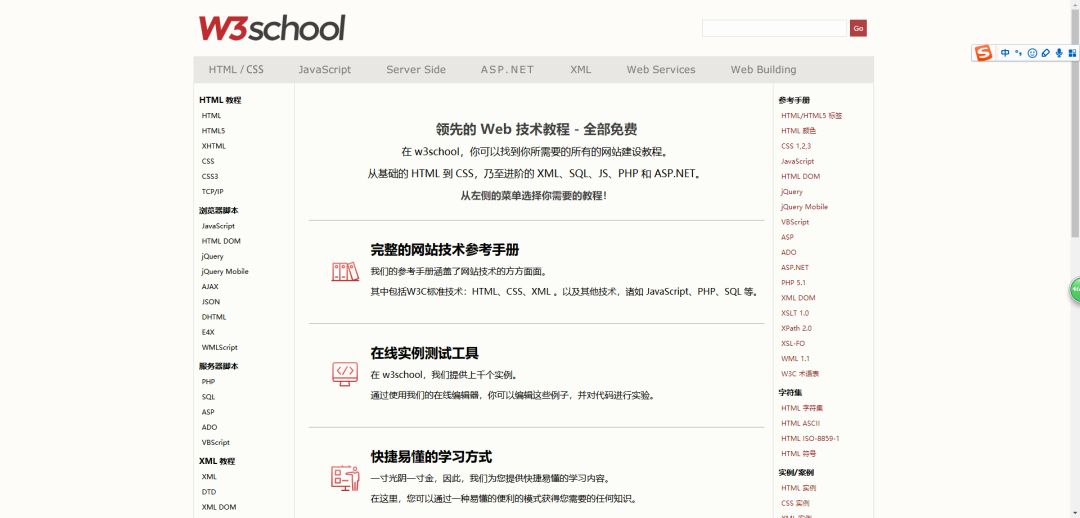Screen dimensions: 1080x518
Task: Click heading 快捷易懂的学习方式
Action: [431, 457]
